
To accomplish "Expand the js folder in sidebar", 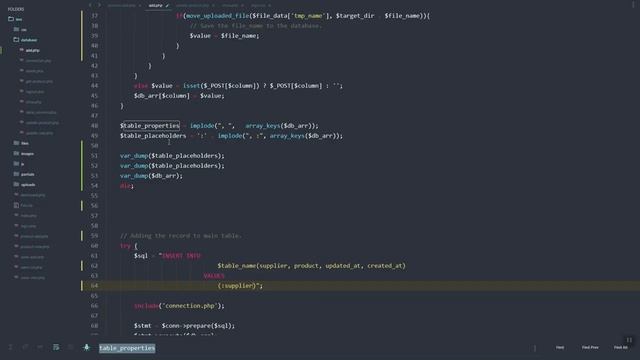I will click(19, 164).
